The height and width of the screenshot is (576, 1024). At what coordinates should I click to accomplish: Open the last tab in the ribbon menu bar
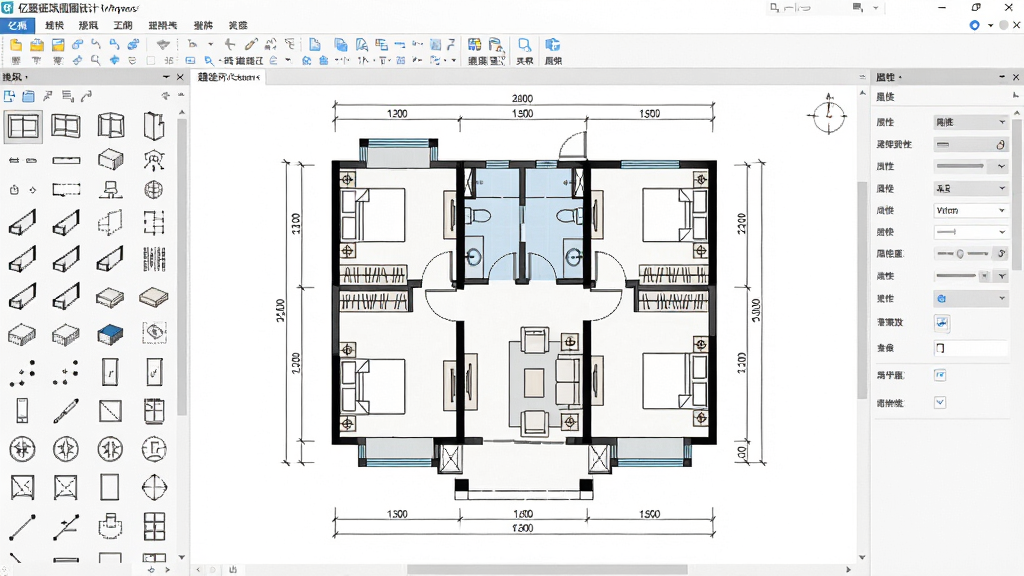pyautogui.click(x=238, y=25)
